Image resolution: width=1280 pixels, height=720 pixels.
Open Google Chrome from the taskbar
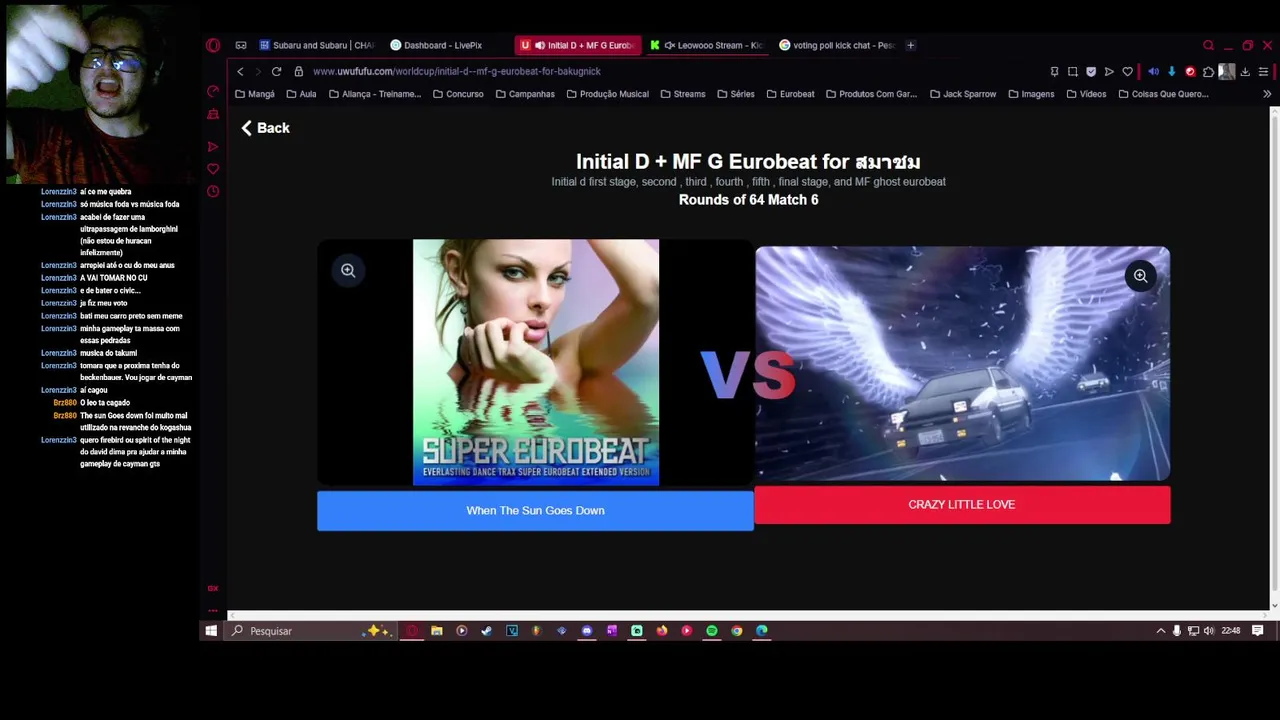tap(737, 631)
